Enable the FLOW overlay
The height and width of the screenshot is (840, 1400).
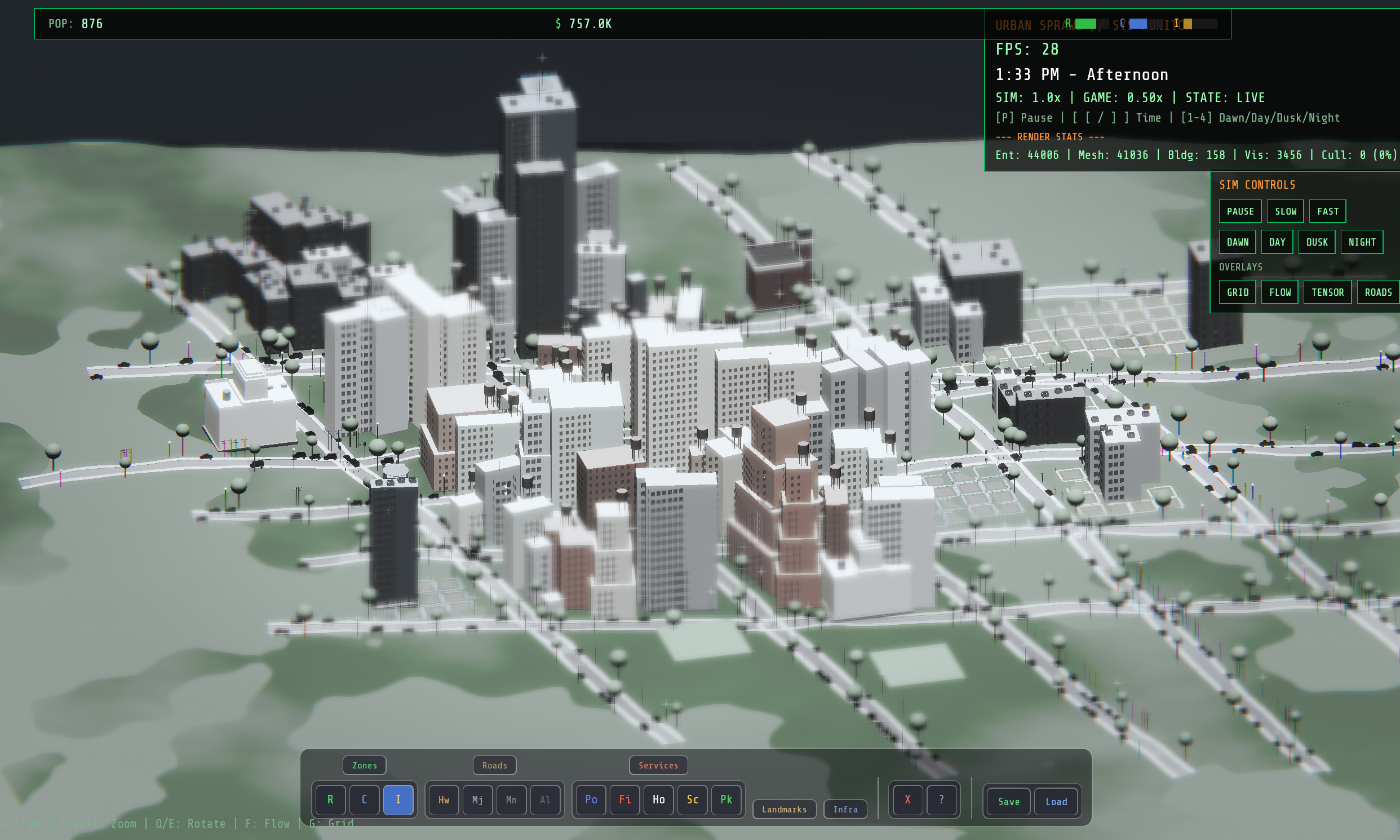[x=1280, y=291]
